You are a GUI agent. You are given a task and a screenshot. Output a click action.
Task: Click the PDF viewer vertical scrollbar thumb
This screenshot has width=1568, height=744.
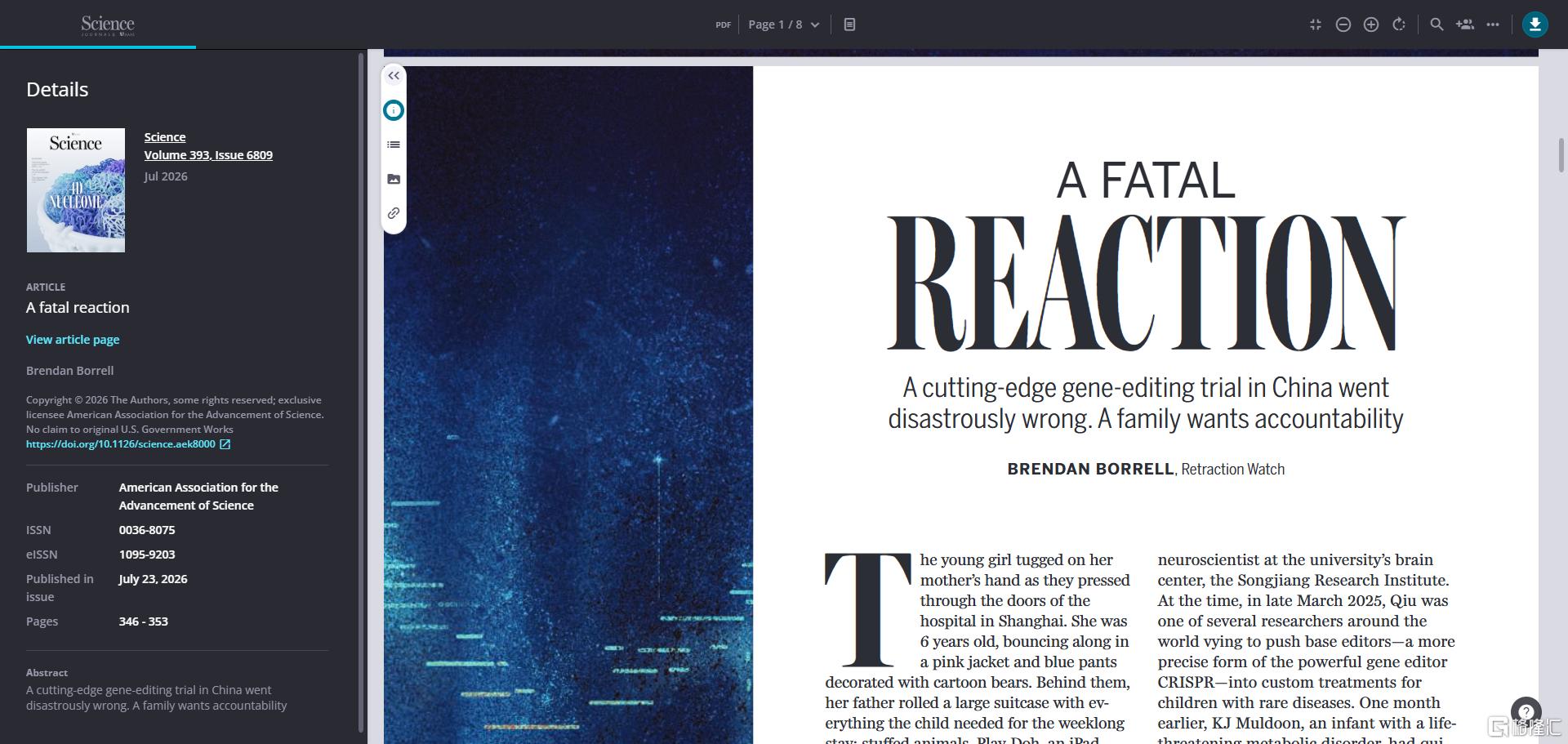coord(1561,155)
